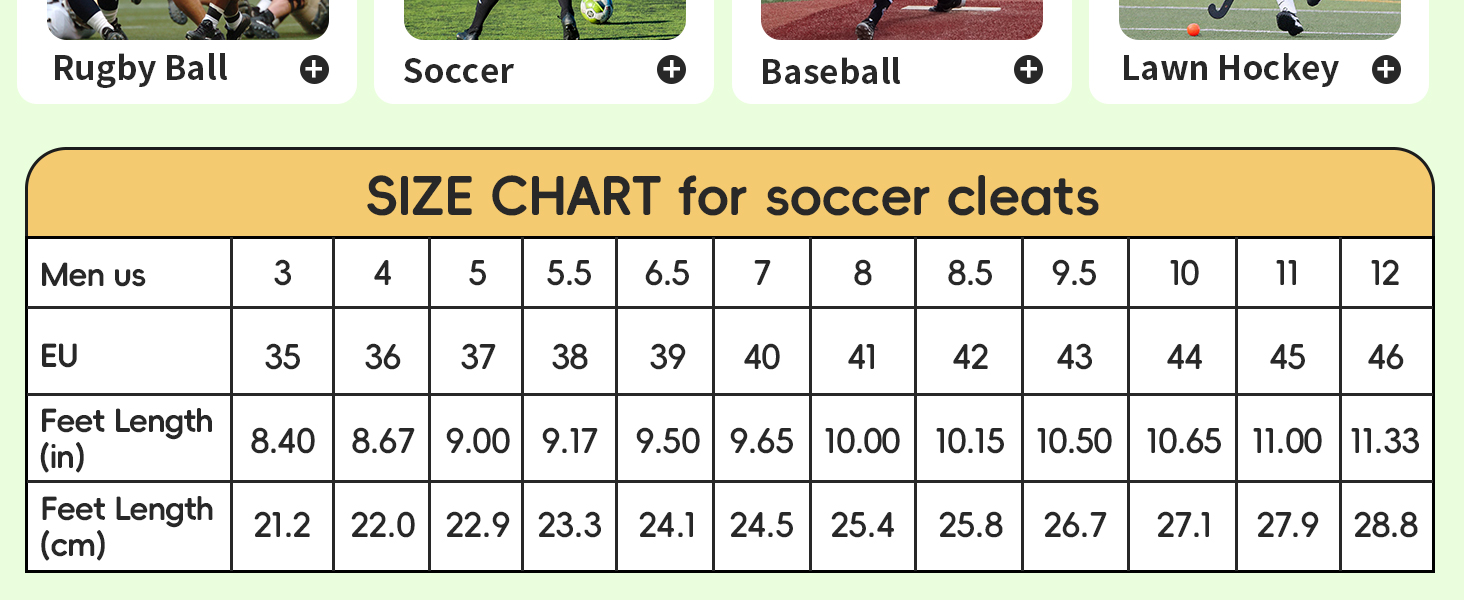Select the Lawn Hockey label
The height and width of the screenshot is (600, 1464).
1229,68
